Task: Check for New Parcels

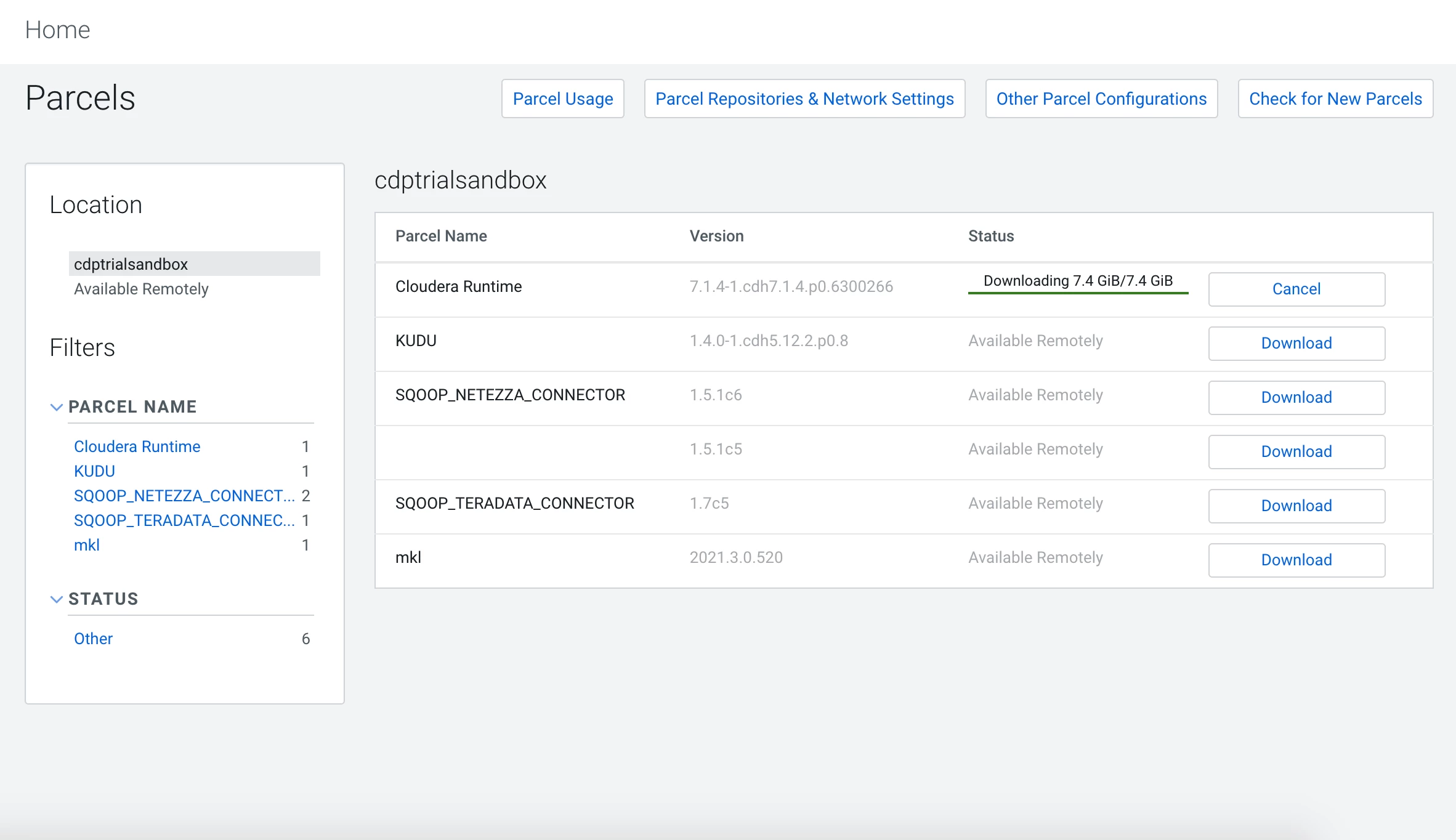Action: click(1335, 99)
